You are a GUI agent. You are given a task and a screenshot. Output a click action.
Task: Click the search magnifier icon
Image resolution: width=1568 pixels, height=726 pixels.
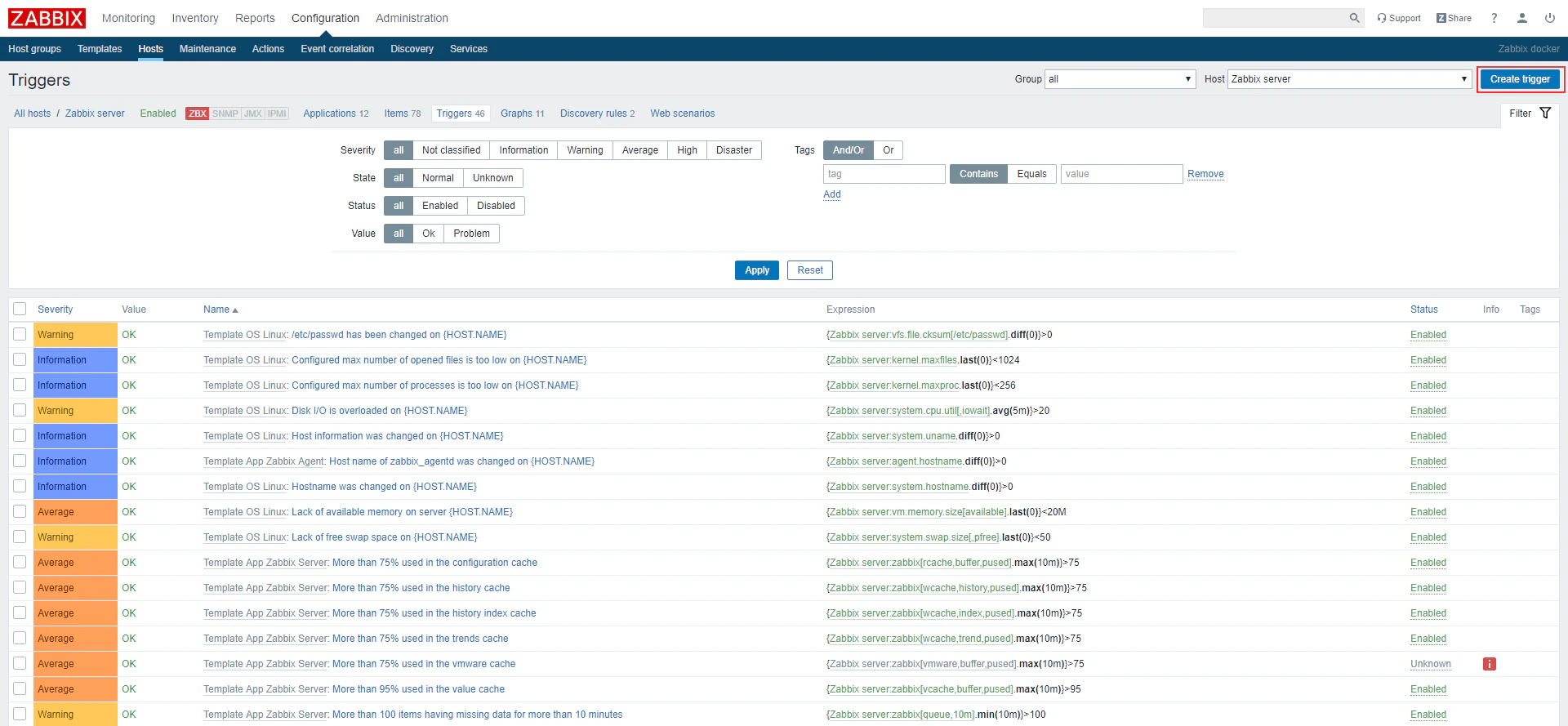(x=1354, y=18)
